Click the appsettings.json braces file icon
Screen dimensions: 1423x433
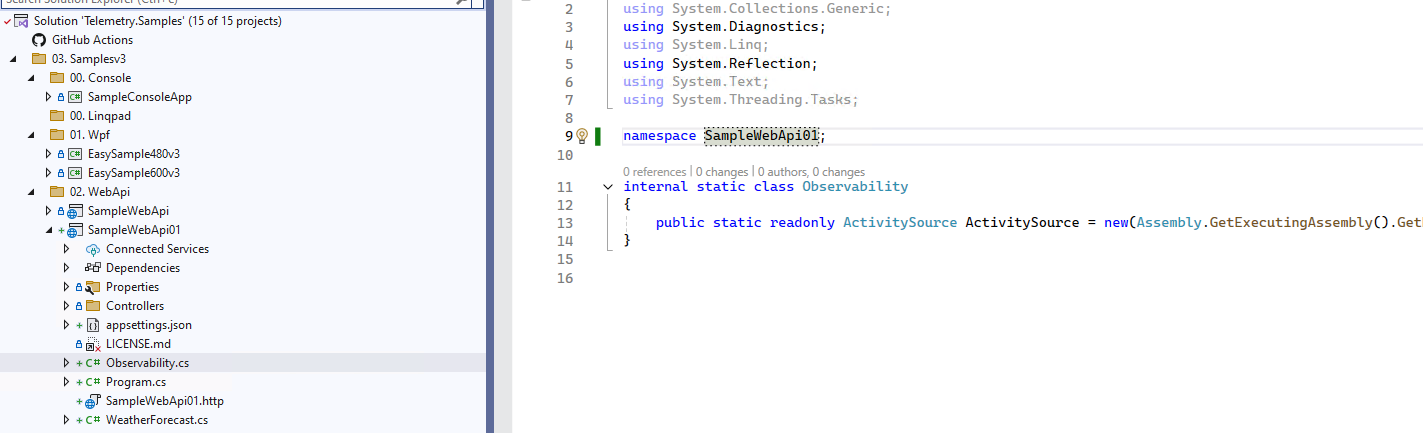(x=93, y=325)
